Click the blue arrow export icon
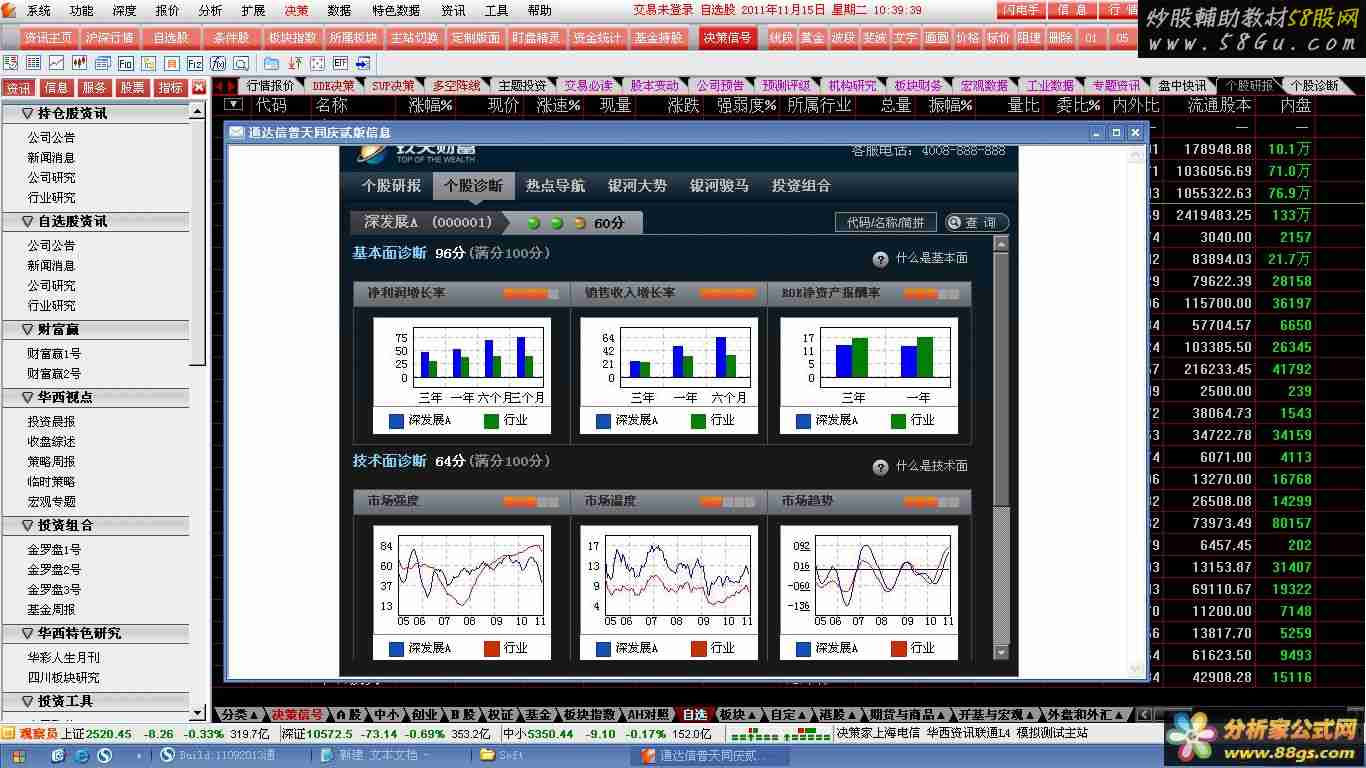This screenshot has height=768, width=1366. [364, 63]
